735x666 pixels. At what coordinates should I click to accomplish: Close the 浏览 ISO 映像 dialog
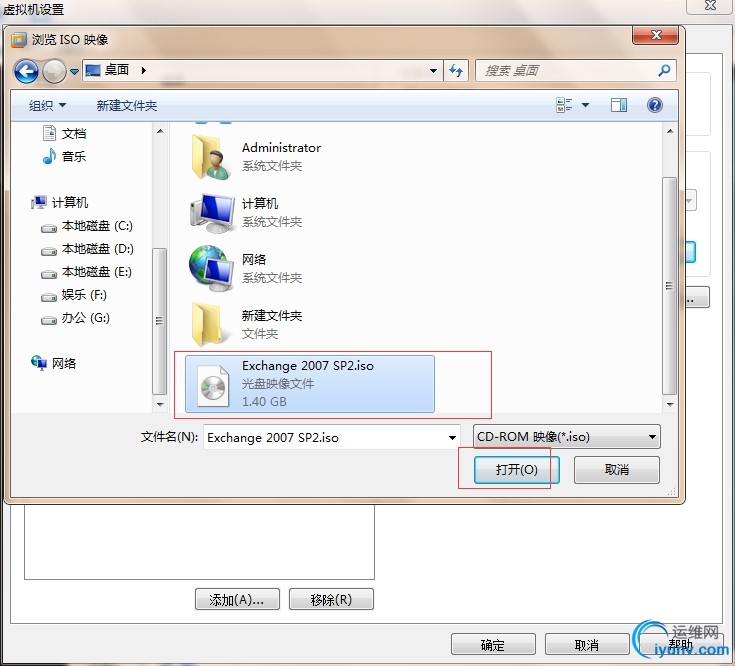tap(655, 35)
